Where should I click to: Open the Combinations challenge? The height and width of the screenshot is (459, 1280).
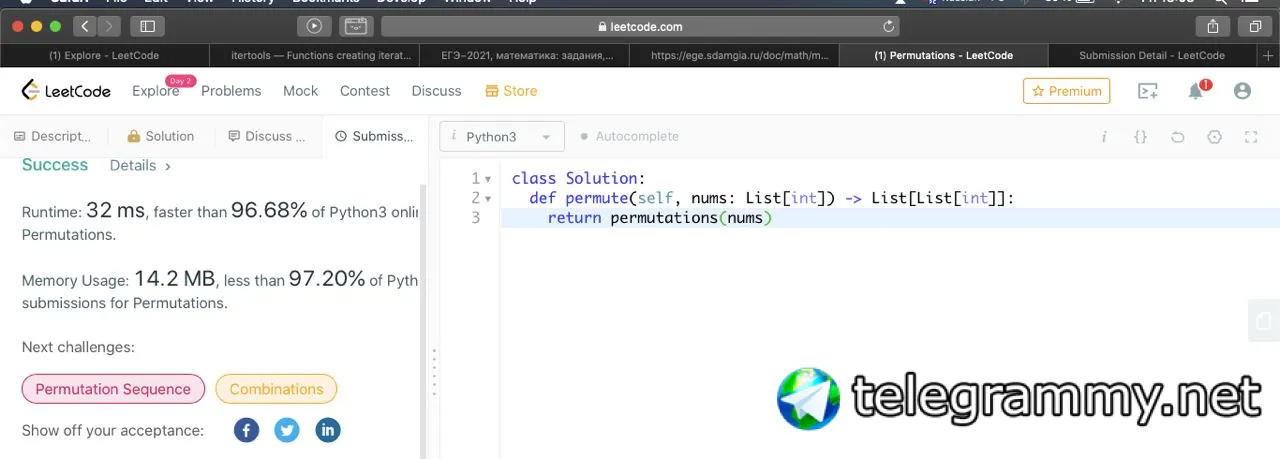click(x=276, y=389)
